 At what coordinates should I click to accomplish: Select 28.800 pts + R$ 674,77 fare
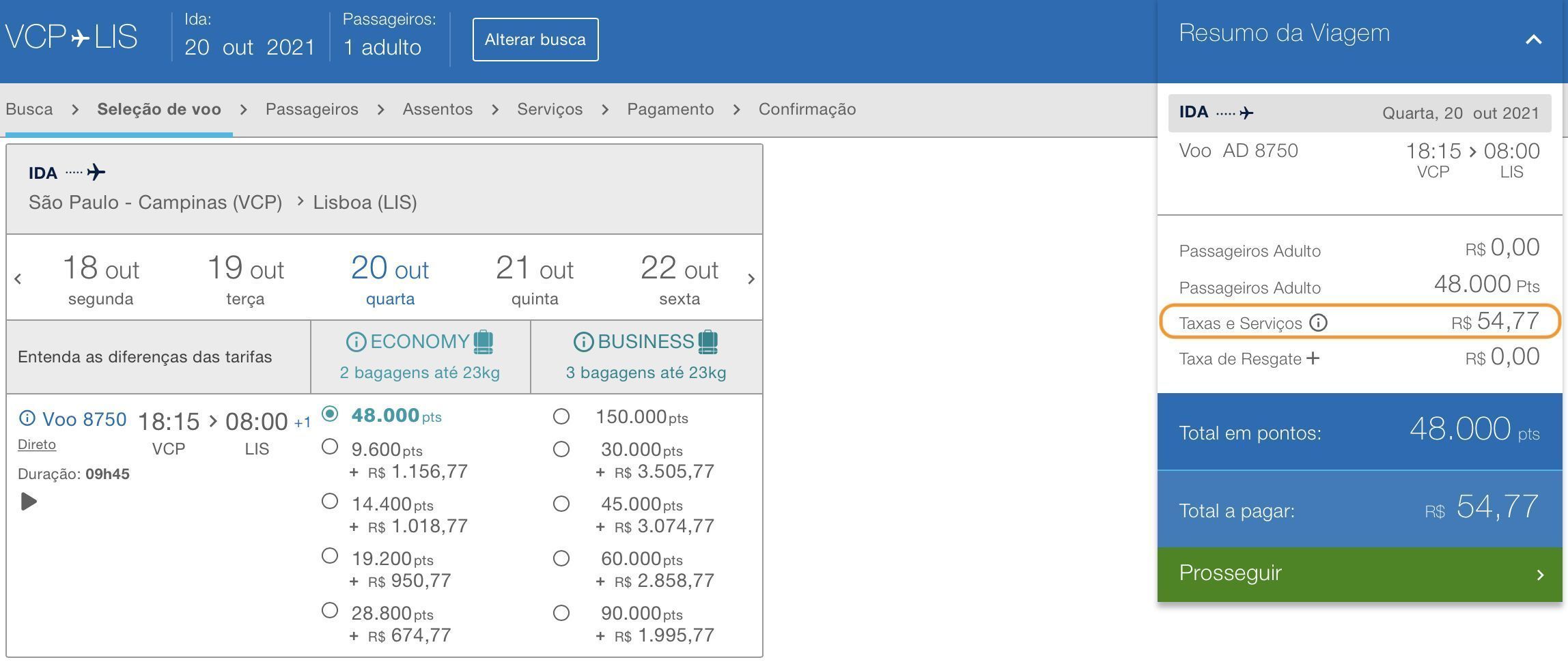coord(330,611)
